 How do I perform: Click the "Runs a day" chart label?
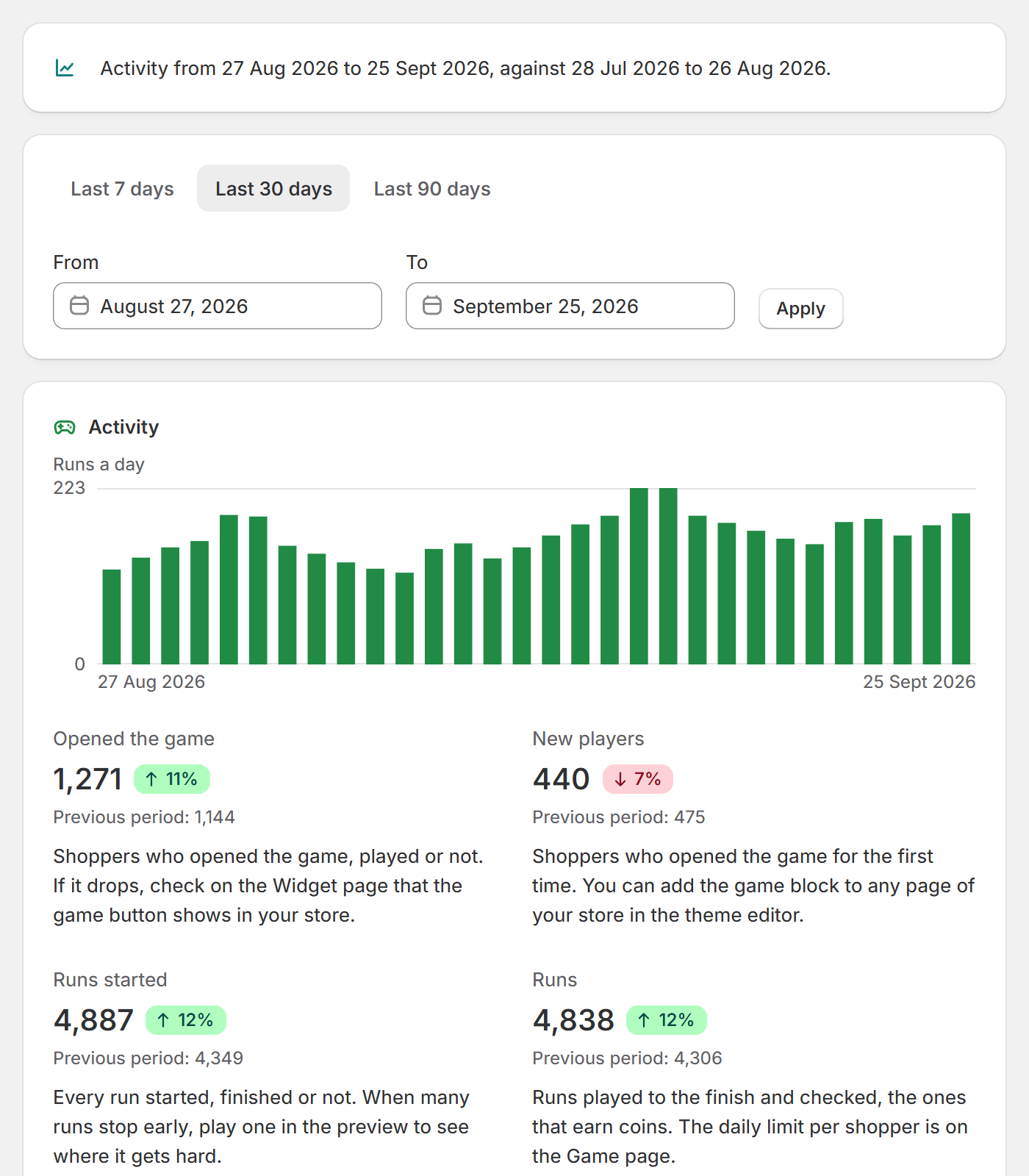pyautogui.click(x=99, y=465)
